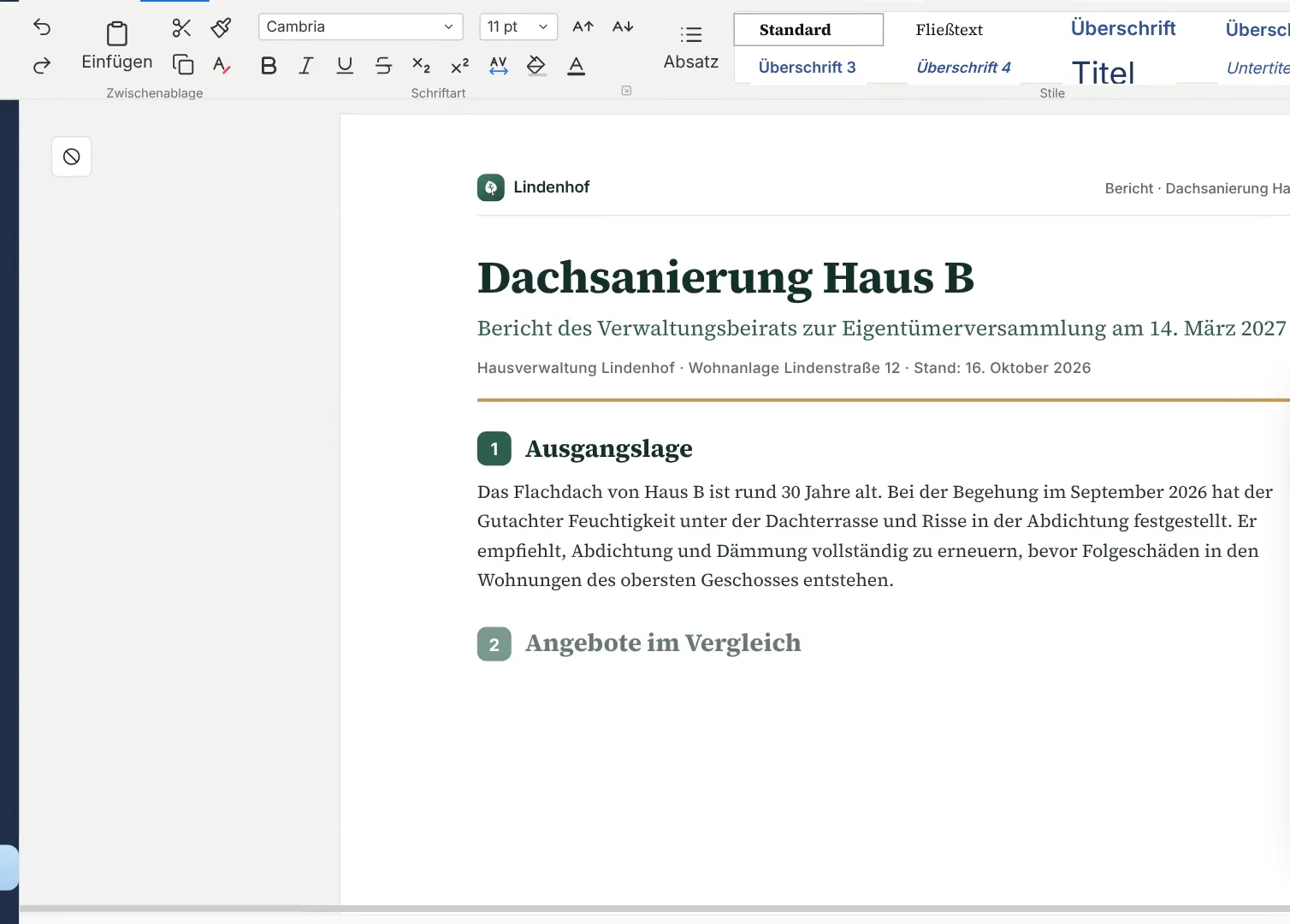This screenshot has width=1290, height=924.
Task: Apply the Überschrift 3 style
Action: tap(808, 67)
